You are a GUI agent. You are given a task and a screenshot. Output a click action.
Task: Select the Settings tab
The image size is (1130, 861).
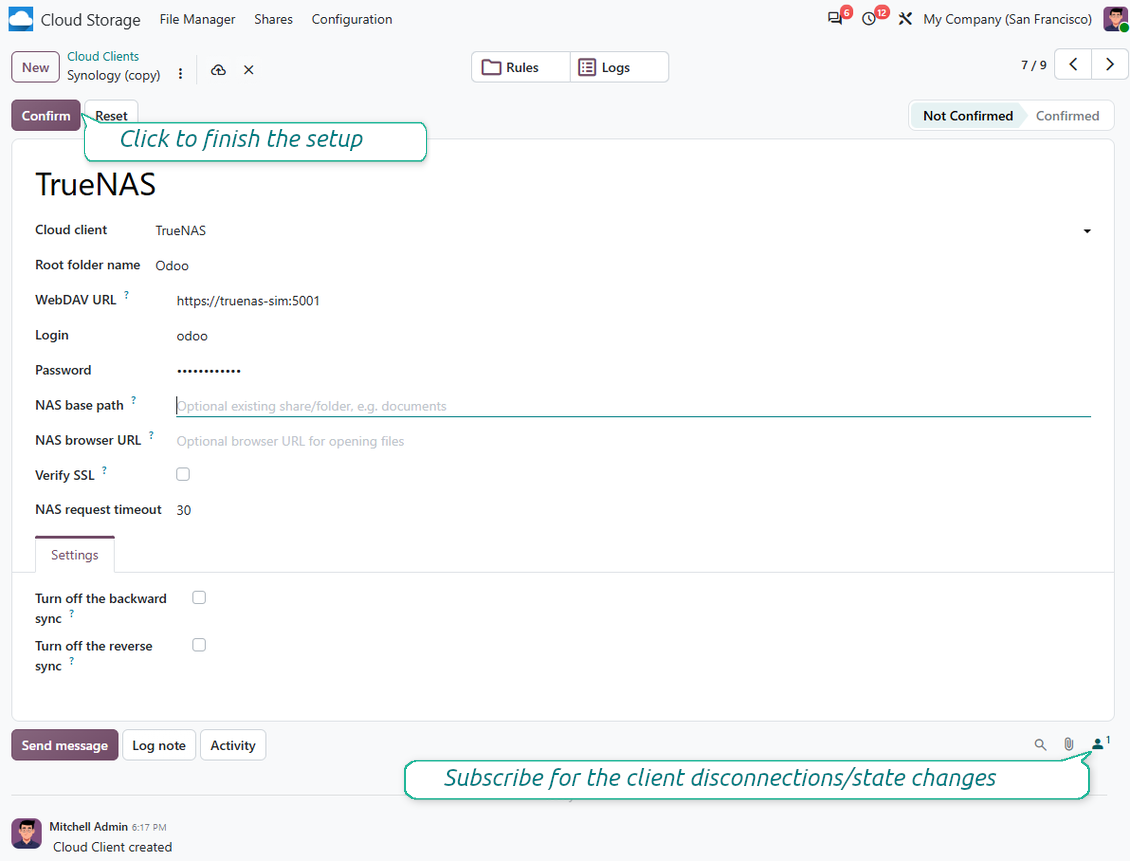pyautogui.click(x=75, y=555)
